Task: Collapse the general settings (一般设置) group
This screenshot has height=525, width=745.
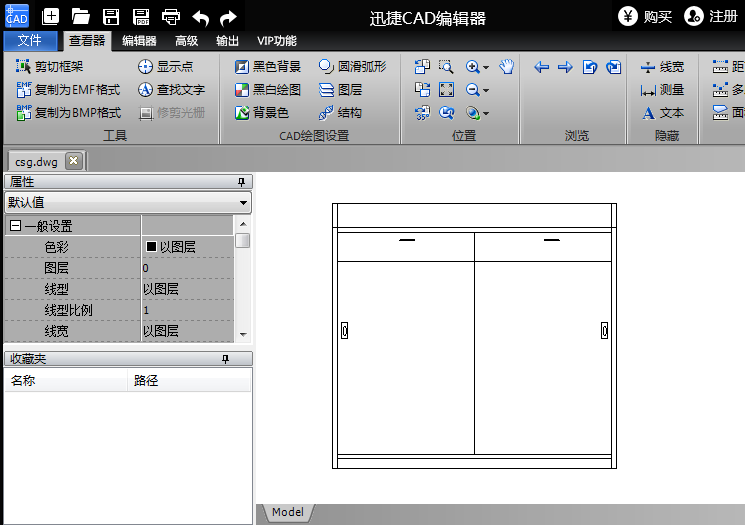Action: (x=16, y=227)
